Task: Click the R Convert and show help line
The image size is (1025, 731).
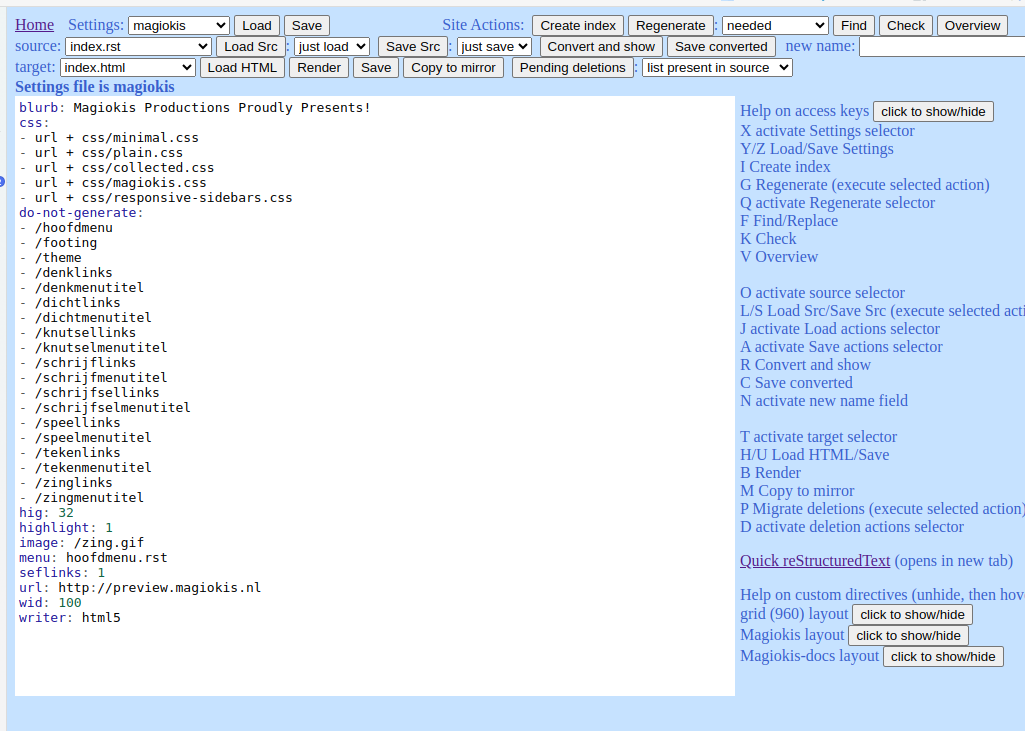Action: (805, 365)
